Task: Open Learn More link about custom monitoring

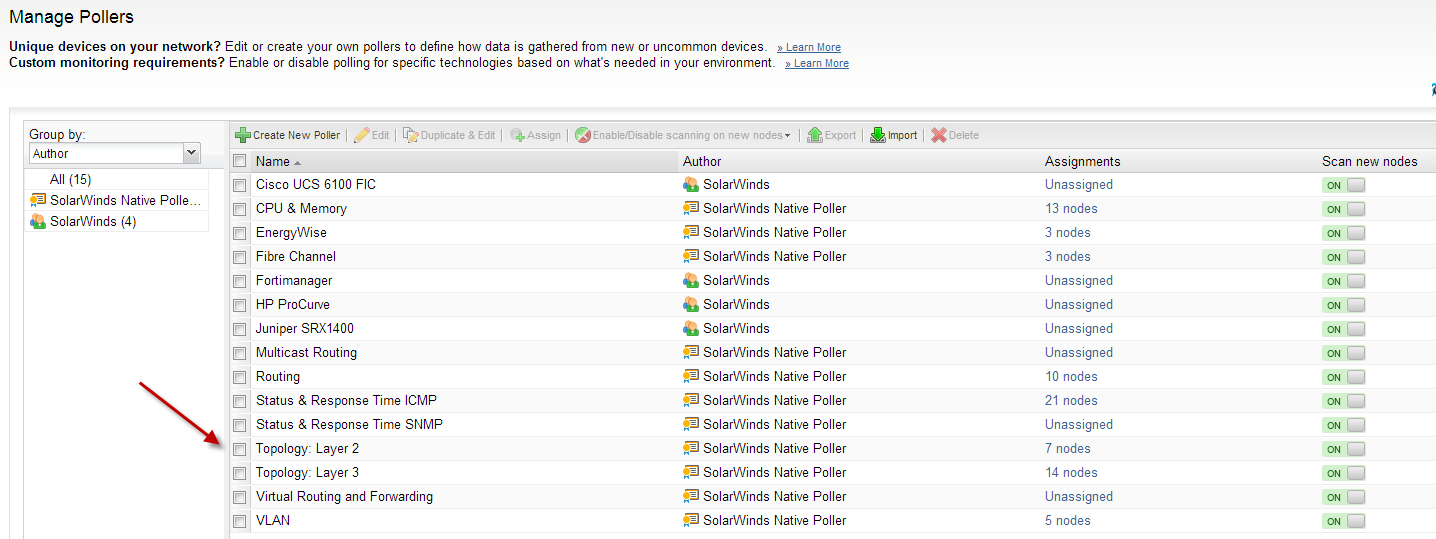Action: (x=817, y=63)
